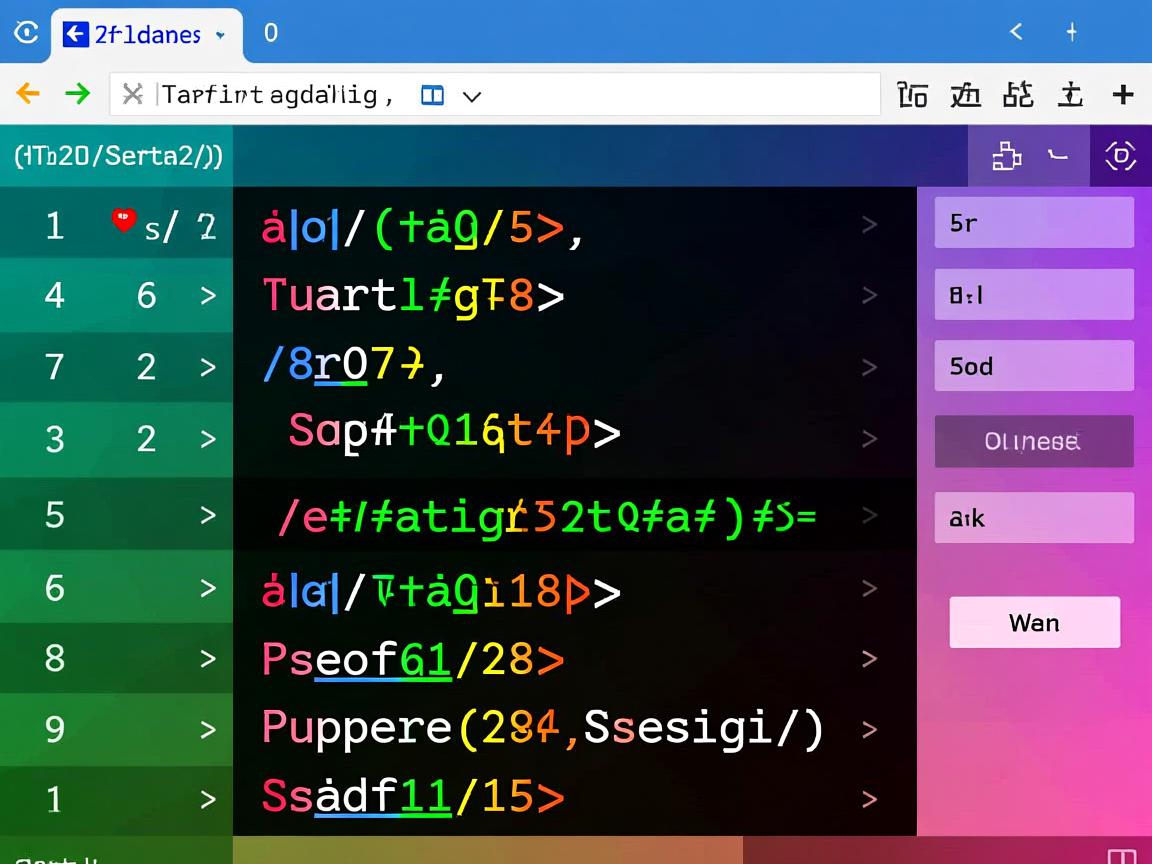Click the puzzle-piece icon in purple header
Screen dimensions: 1152x864
[1006, 156]
